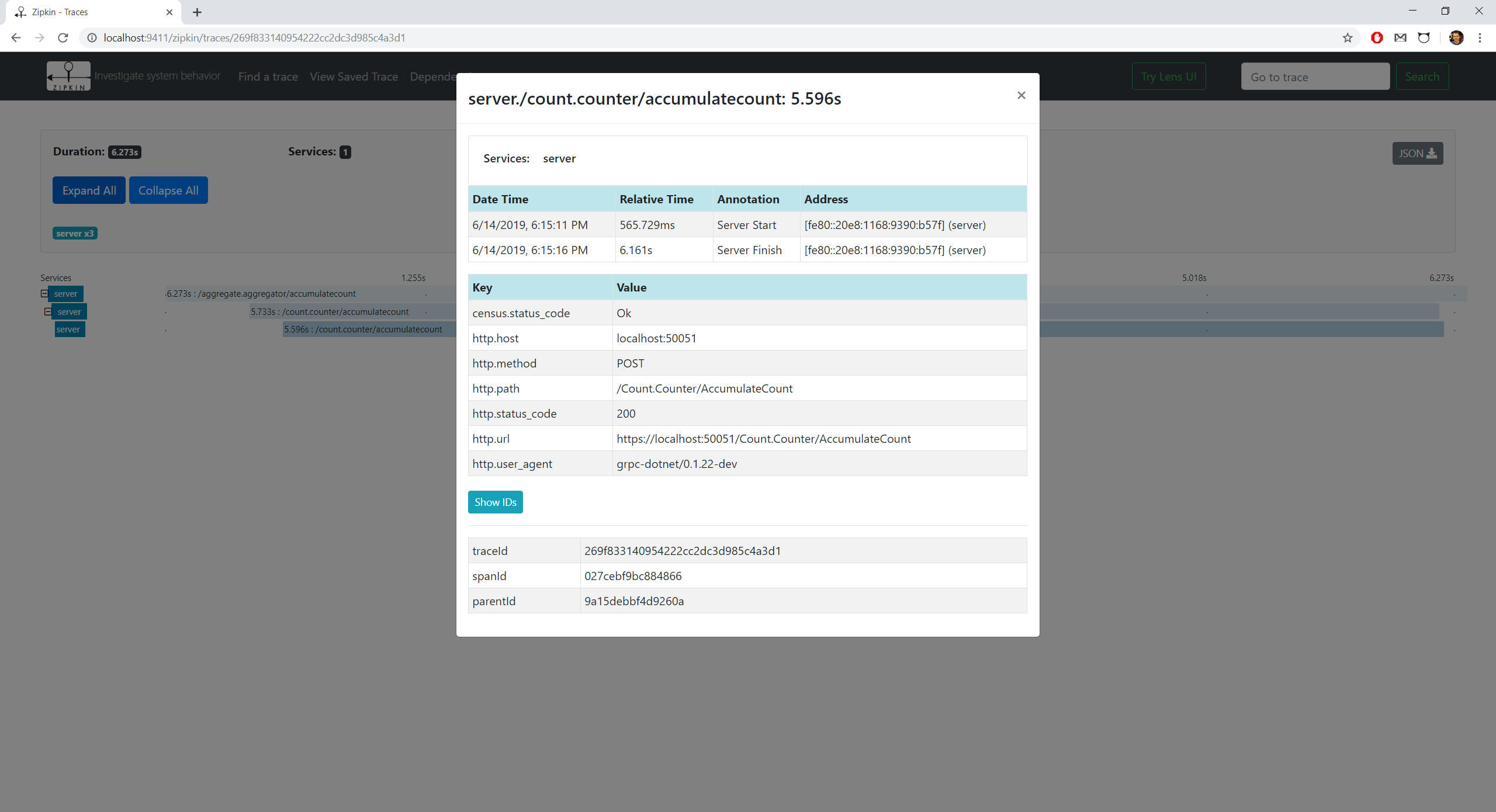Open the Chrome profile avatar
The height and width of the screenshot is (812, 1496).
1456,38
